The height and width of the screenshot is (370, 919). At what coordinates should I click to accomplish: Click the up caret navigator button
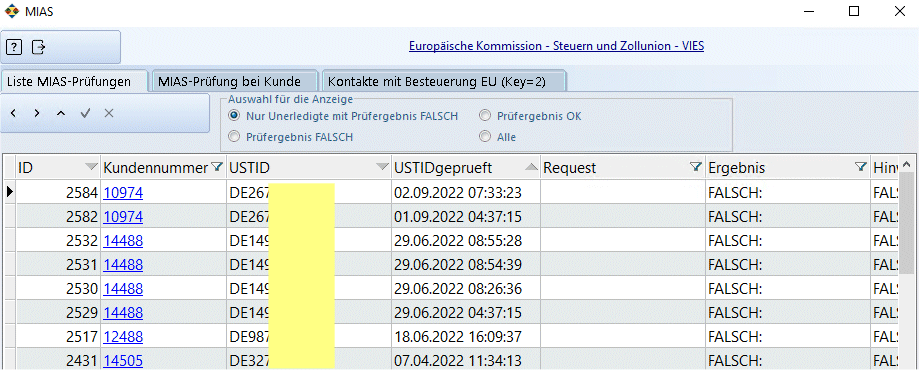pos(61,113)
